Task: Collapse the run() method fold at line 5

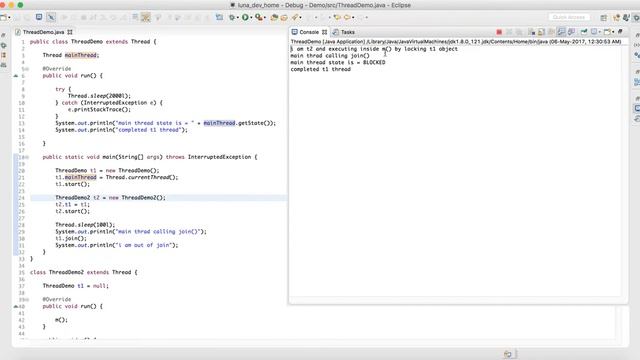Action: (x=27, y=69)
